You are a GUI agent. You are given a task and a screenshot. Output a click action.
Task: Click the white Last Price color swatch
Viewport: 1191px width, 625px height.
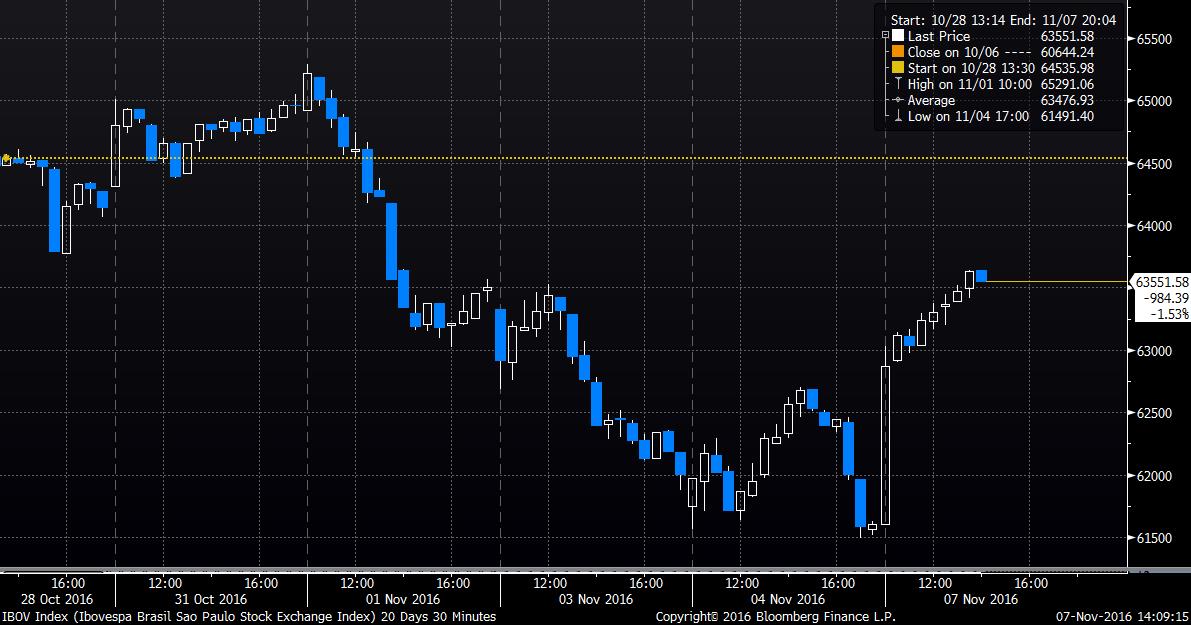pos(898,37)
